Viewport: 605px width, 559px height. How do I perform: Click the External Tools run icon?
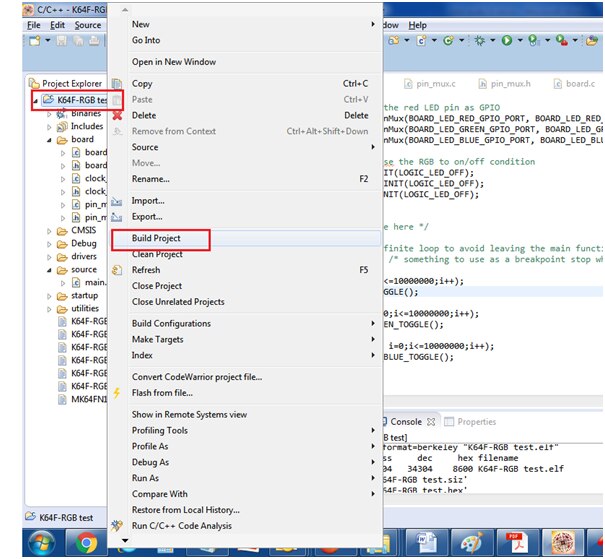click(x=561, y=41)
